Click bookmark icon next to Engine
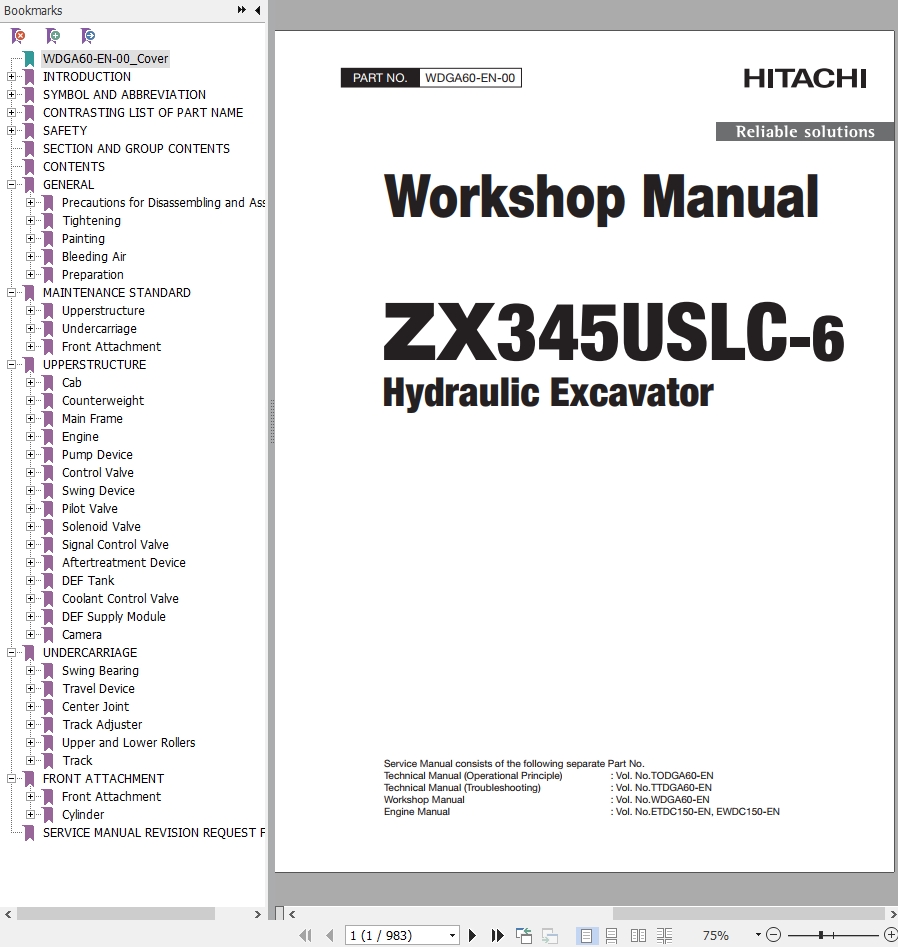The height and width of the screenshot is (947, 898). coord(48,437)
